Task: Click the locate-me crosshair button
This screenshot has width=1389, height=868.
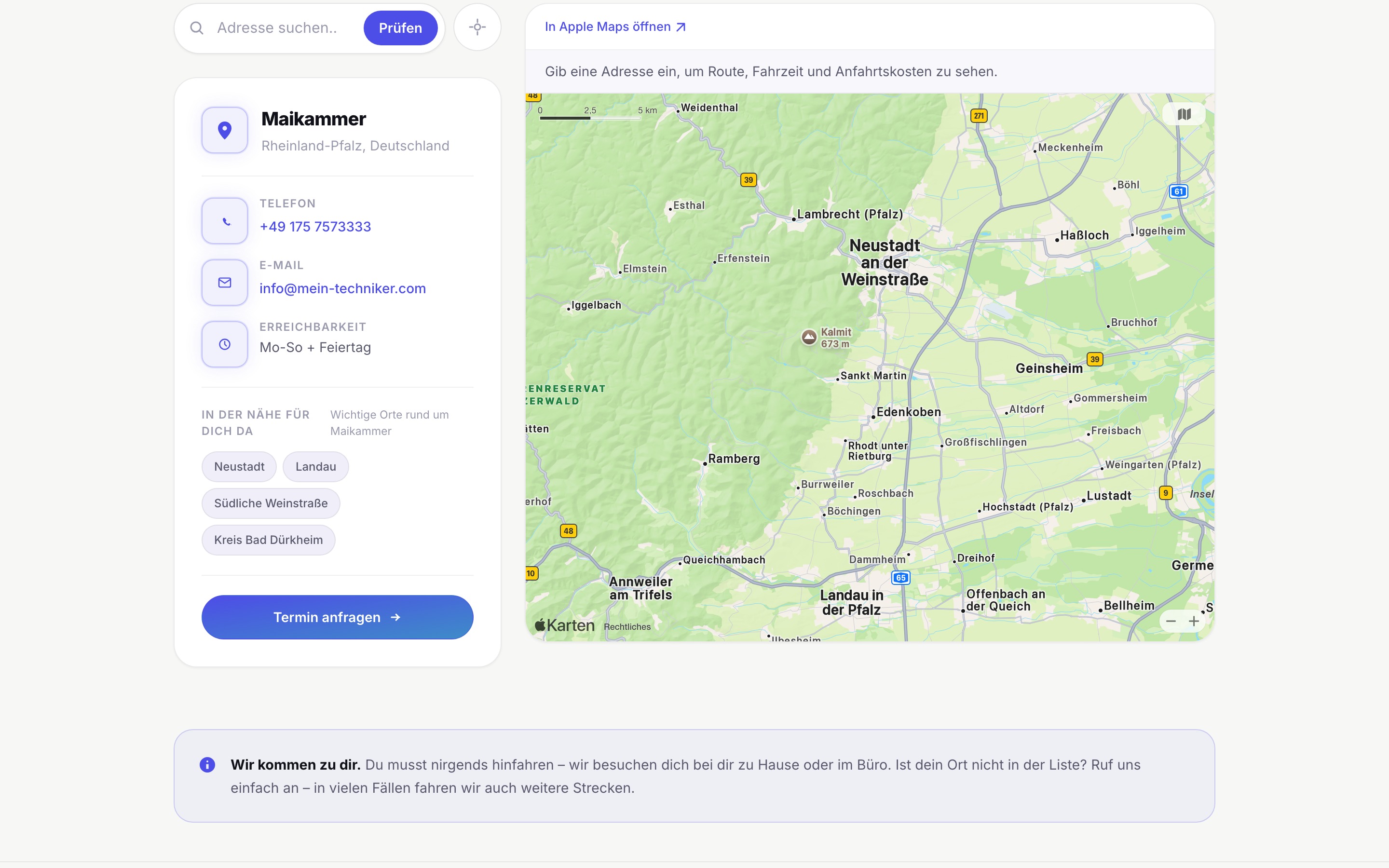Action: point(477,27)
